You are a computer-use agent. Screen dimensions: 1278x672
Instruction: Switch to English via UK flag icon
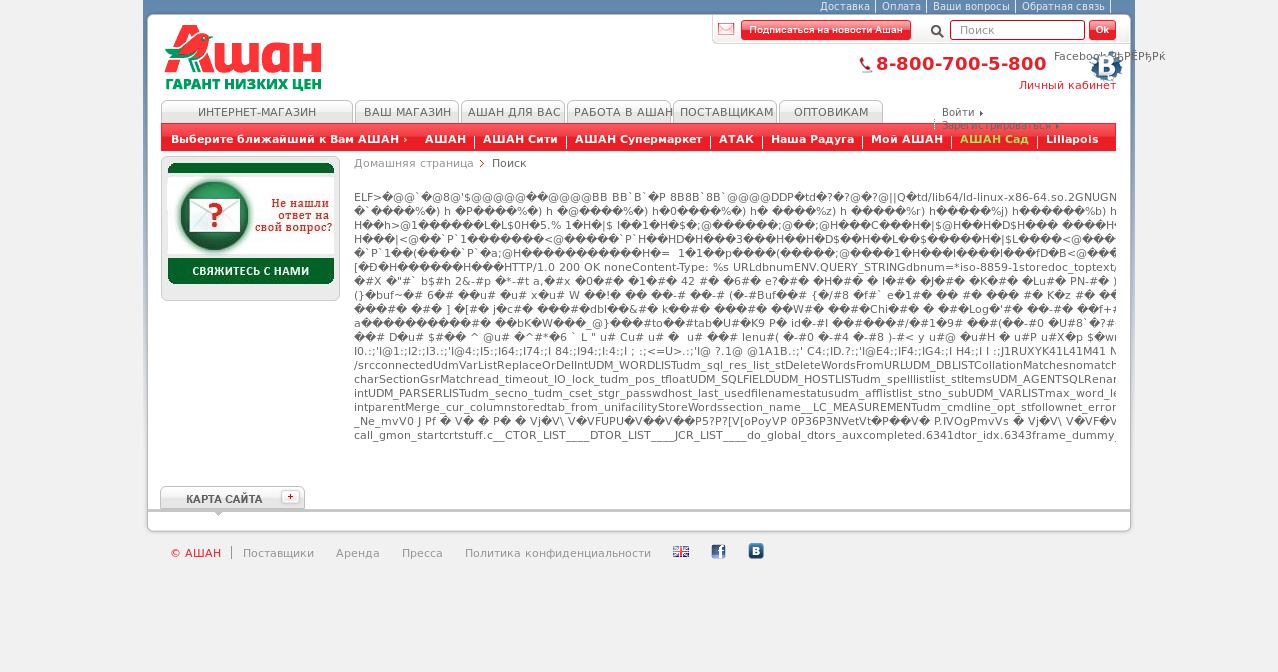tap(681, 552)
